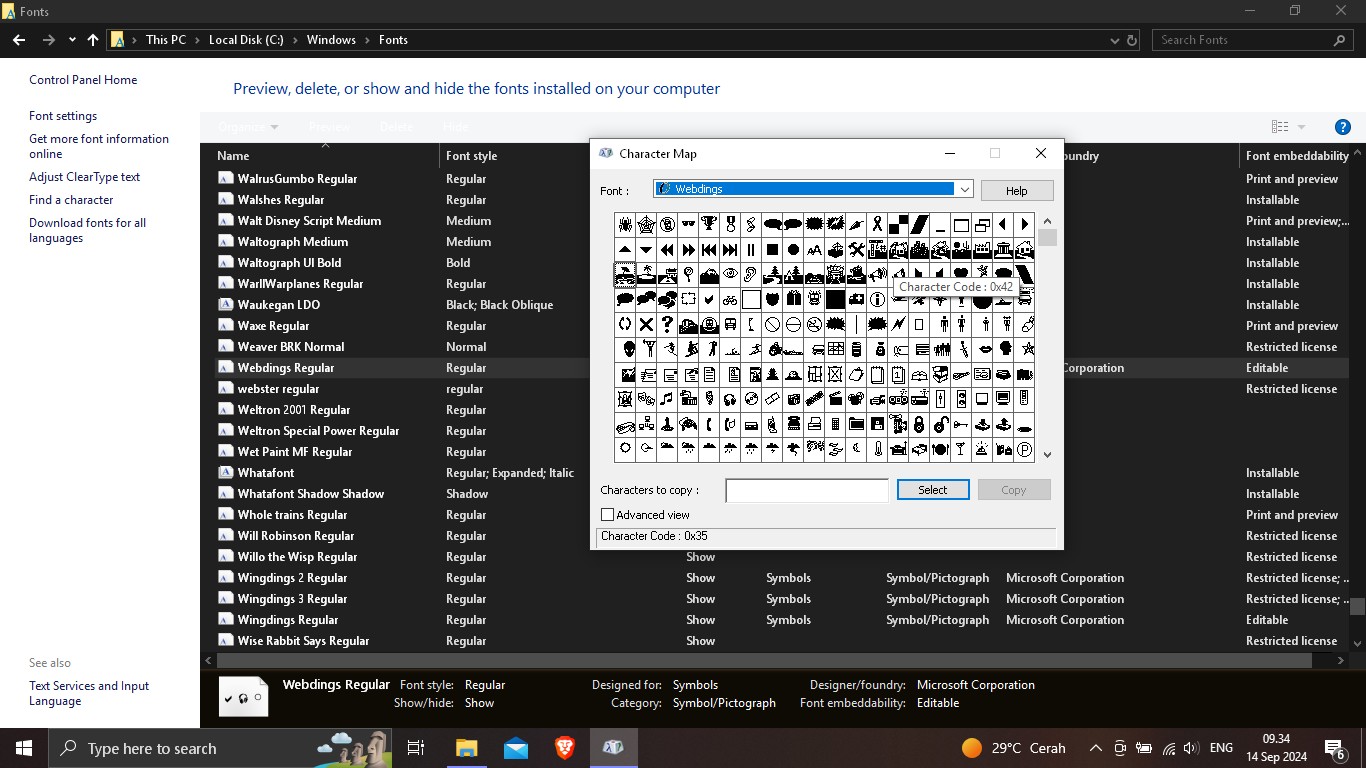Image resolution: width=1366 pixels, height=768 pixels.
Task: Pick the key character in the grid
Action: coord(961,424)
